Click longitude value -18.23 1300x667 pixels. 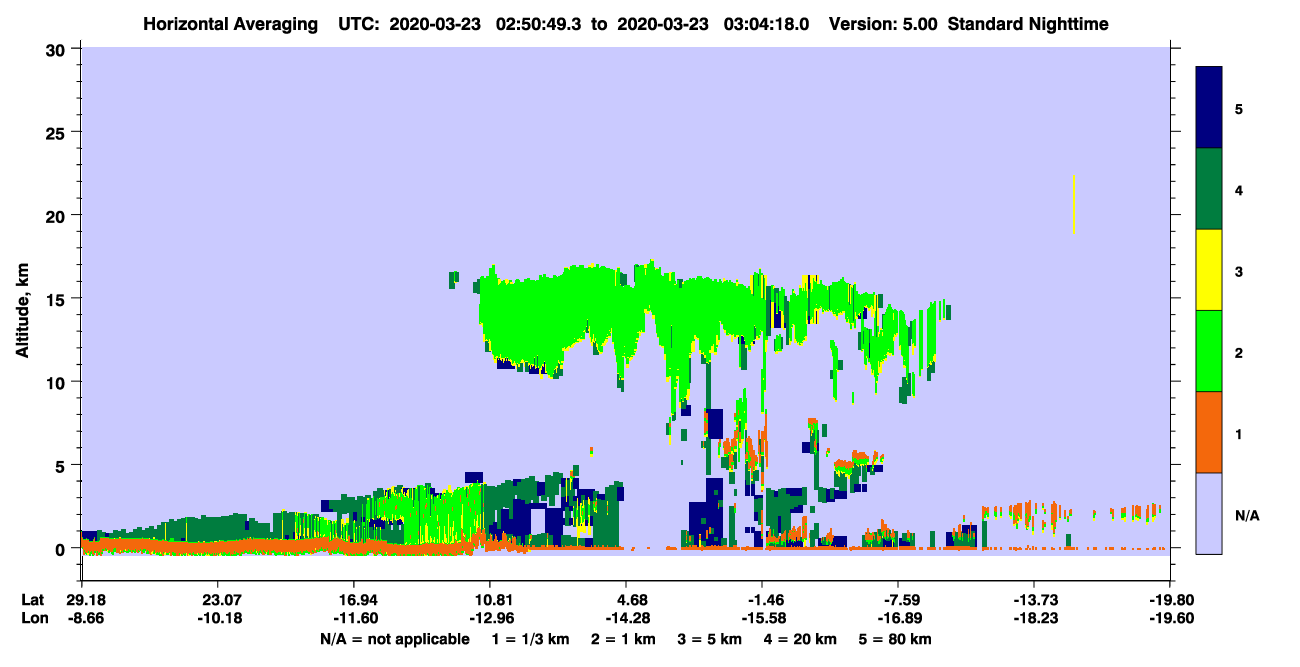(x=1034, y=619)
